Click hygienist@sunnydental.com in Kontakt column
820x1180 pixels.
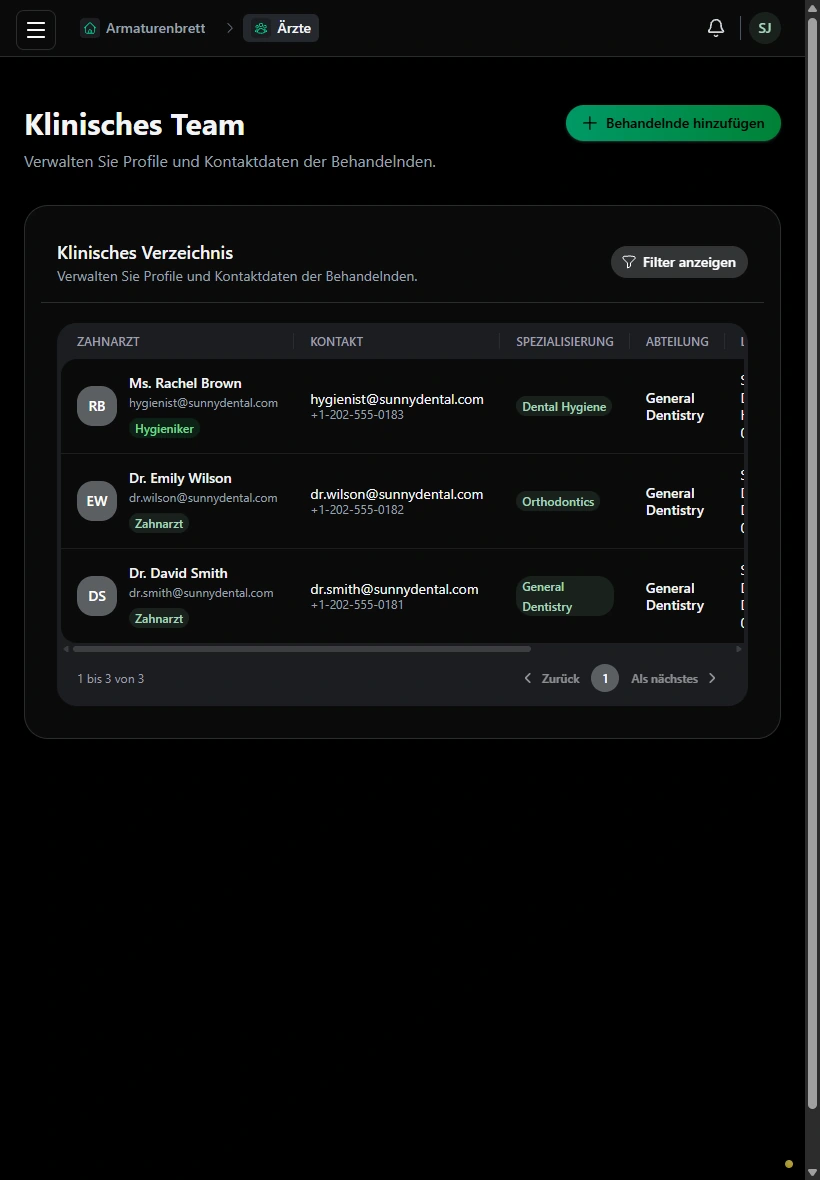396,400
